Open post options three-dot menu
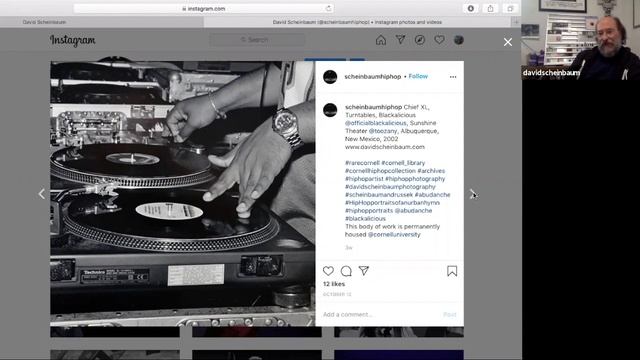Viewport: 640px width, 360px height. tap(453, 77)
